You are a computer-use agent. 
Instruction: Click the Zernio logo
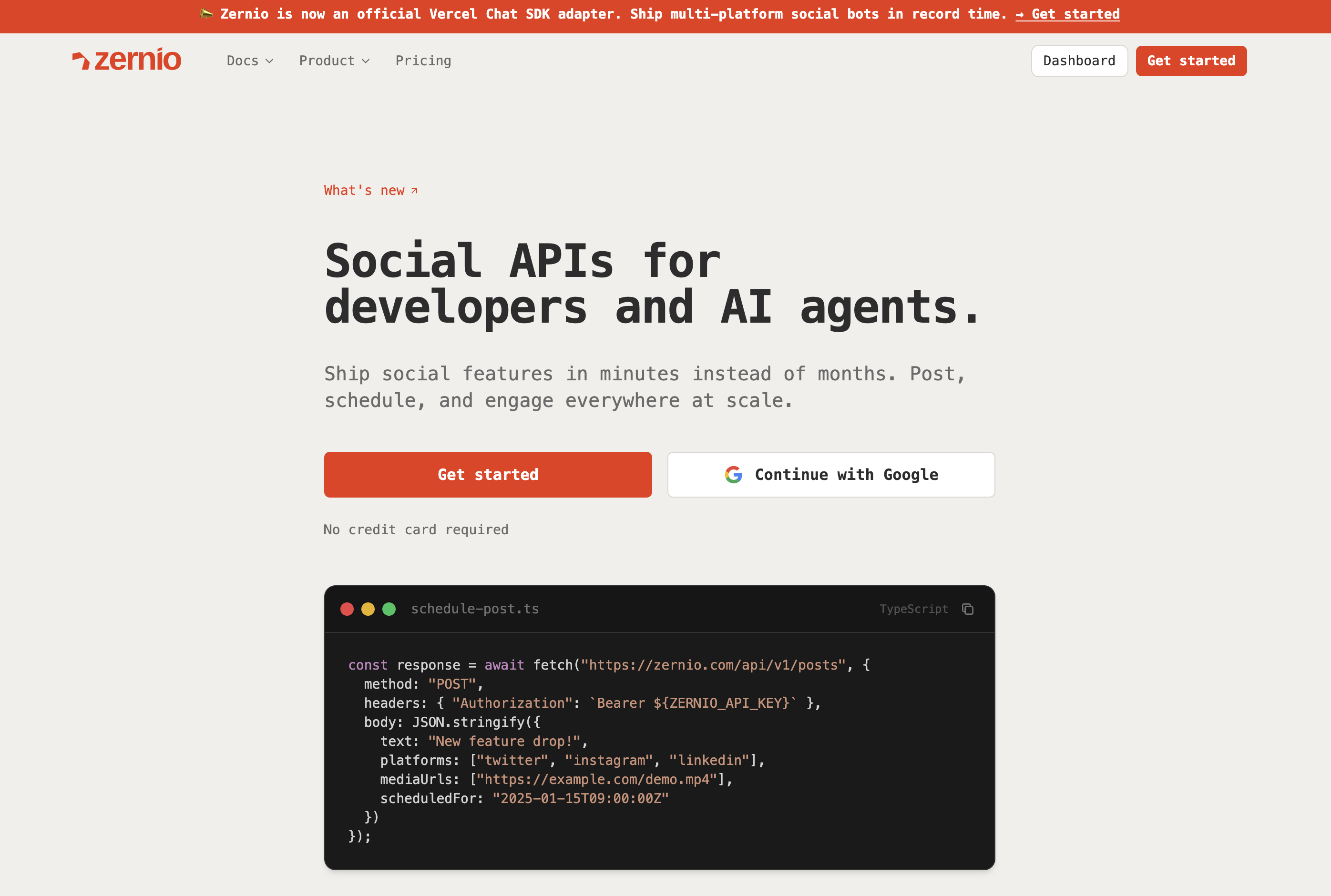(126, 60)
